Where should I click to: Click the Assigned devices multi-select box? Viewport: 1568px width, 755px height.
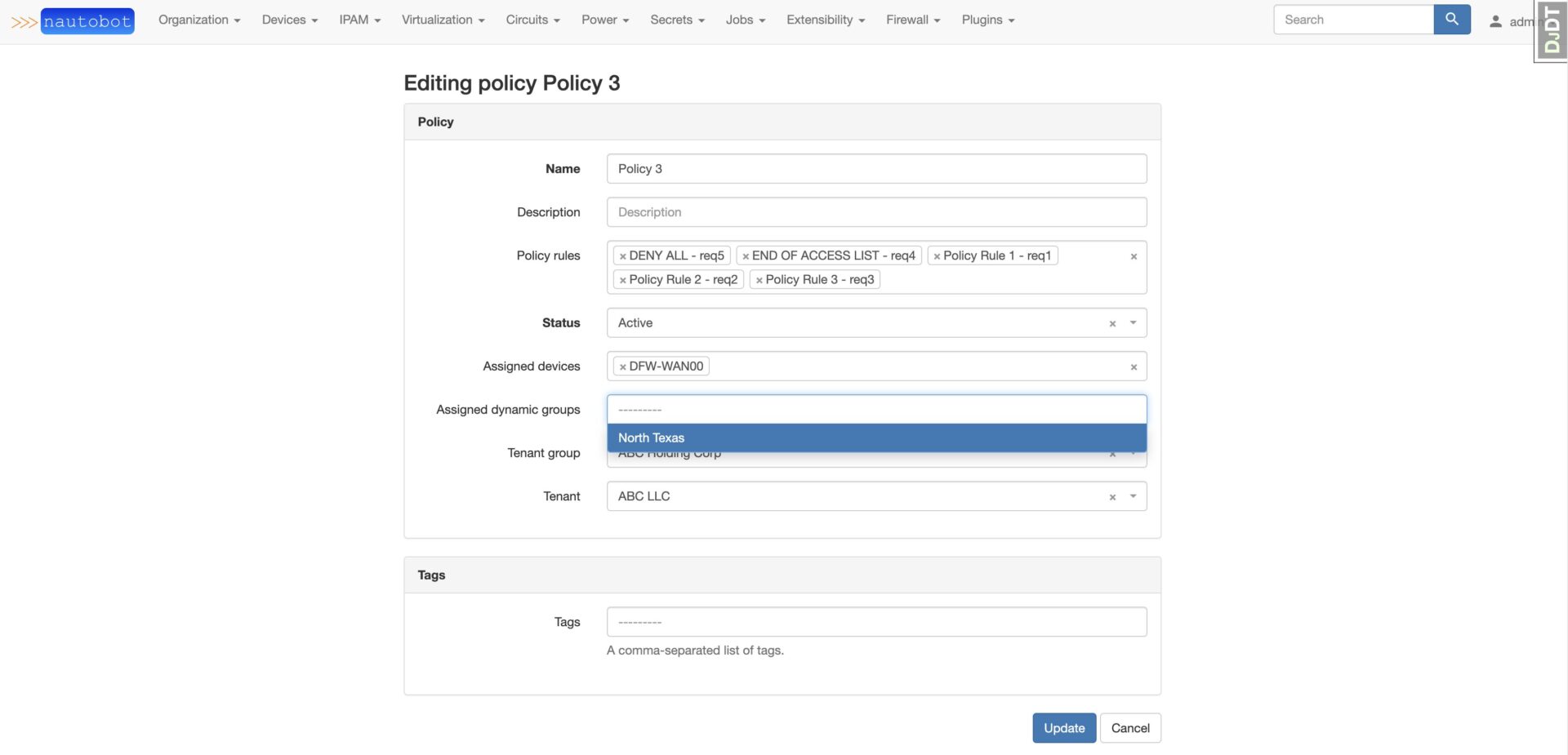click(x=876, y=366)
